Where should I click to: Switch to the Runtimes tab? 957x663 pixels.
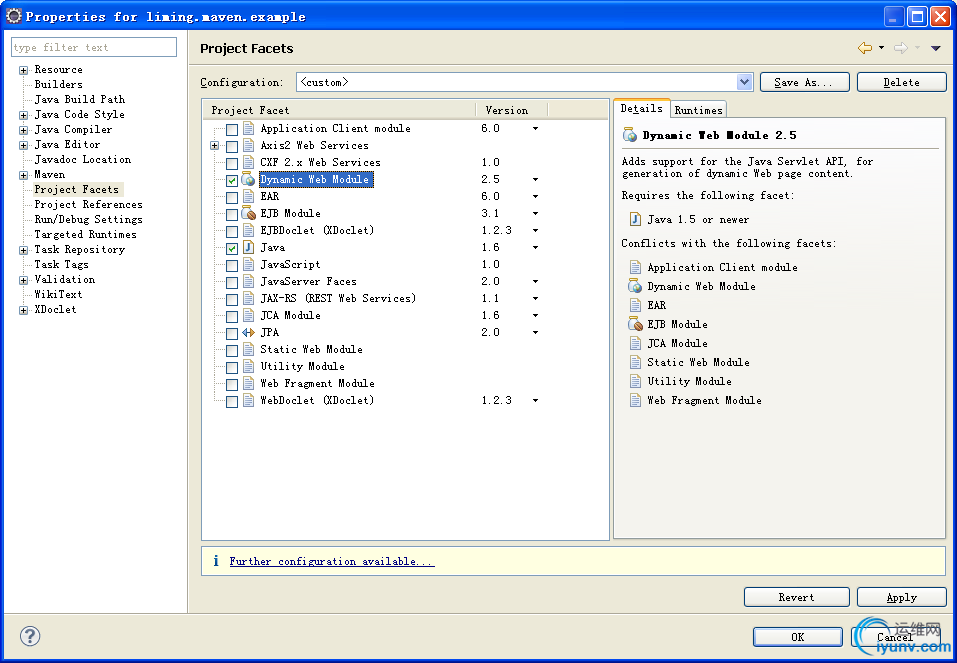(x=698, y=110)
